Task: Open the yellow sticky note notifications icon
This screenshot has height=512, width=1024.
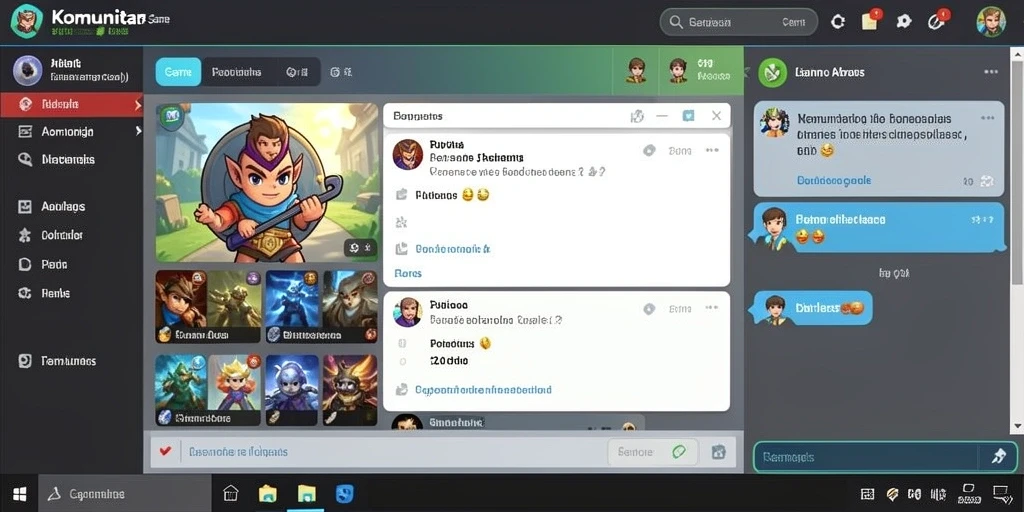Action: click(869, 22)
